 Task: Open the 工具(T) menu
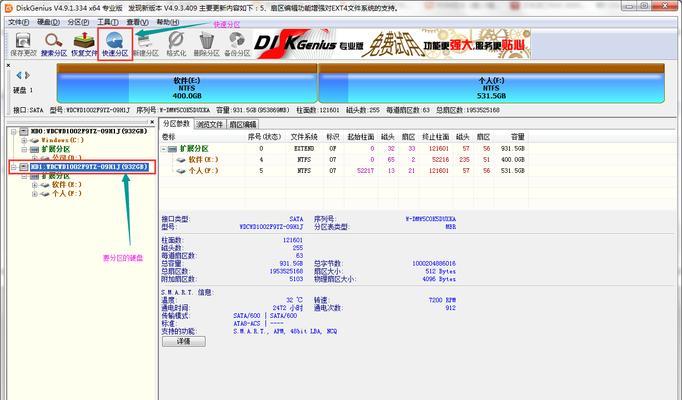pos(107,22)
